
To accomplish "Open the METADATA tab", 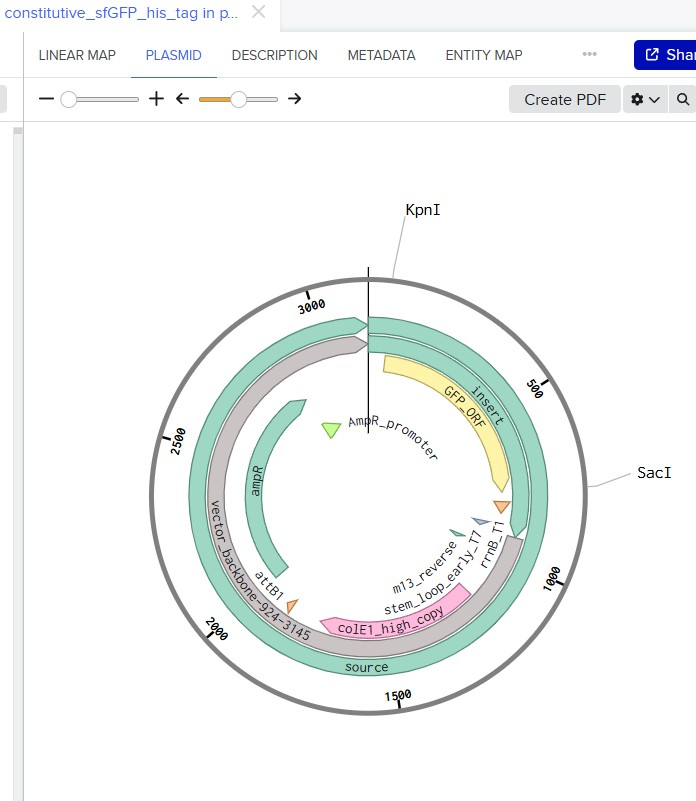I will 381,55.
